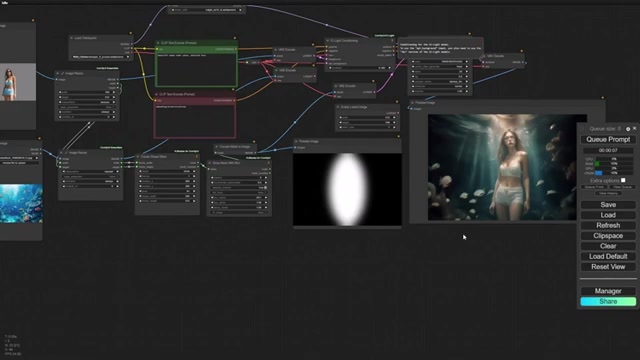This screenshot has width=640, height=360.
Task: Open condition dropdown in upper Image Resize node
Action: (x=88, y=112)
